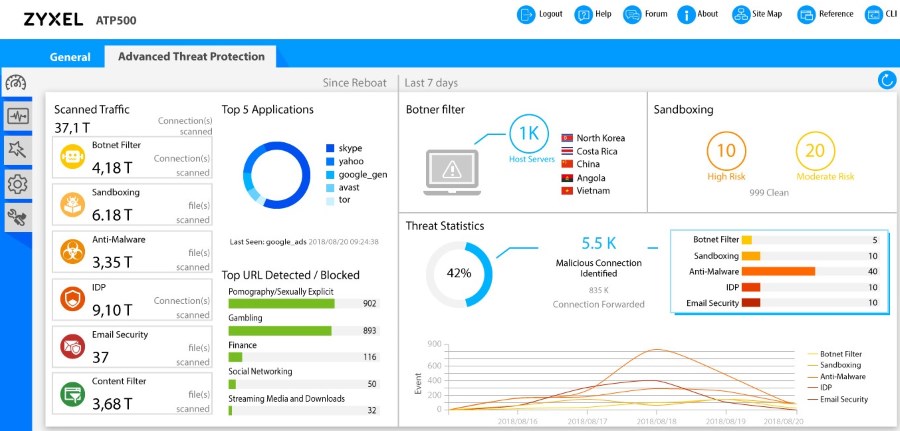Open the Help page icon
This screenshot has width=900, height=431.
pos(583,15)
